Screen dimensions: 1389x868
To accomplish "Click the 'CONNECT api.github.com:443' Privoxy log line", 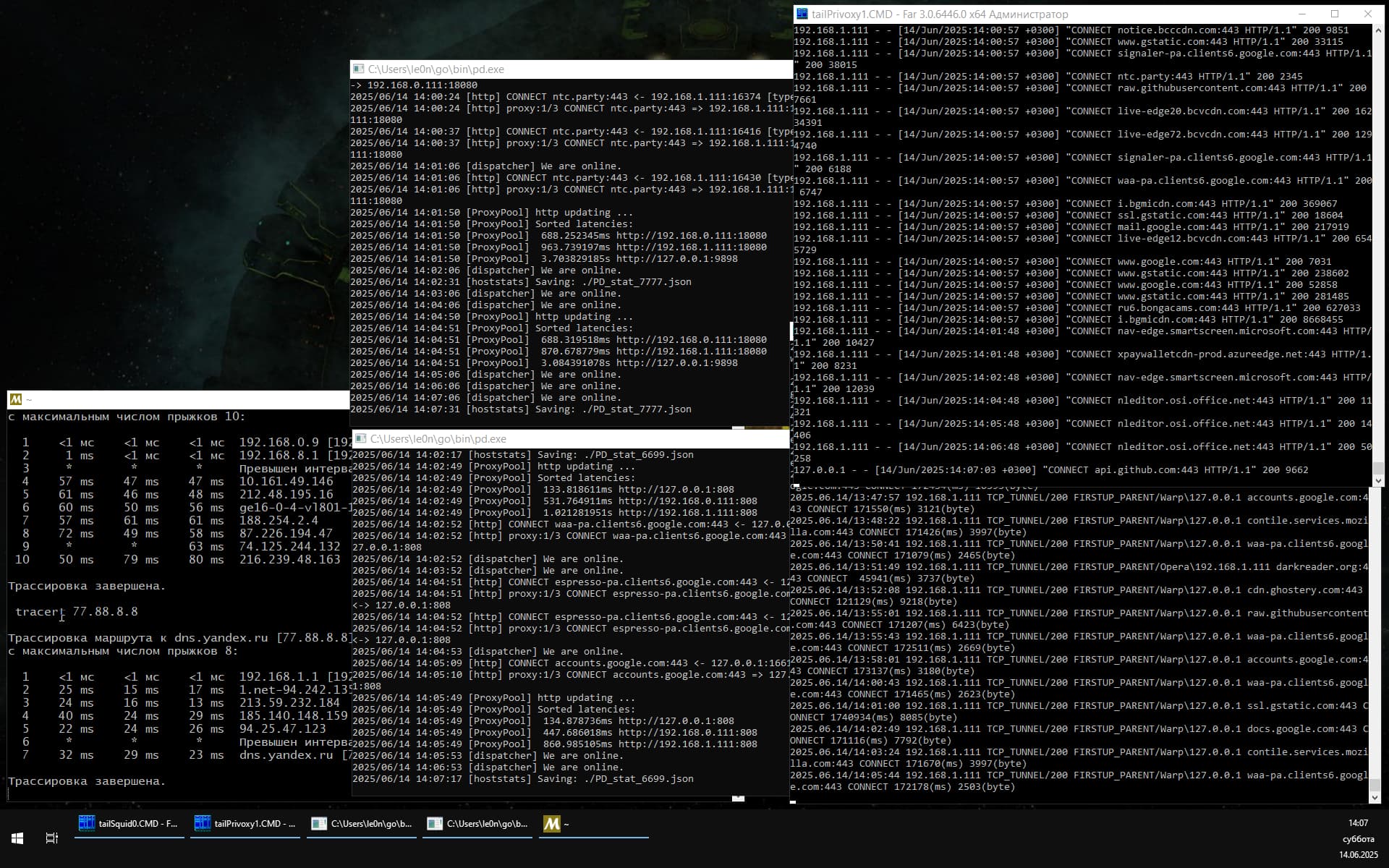I will coord(1051,470).
